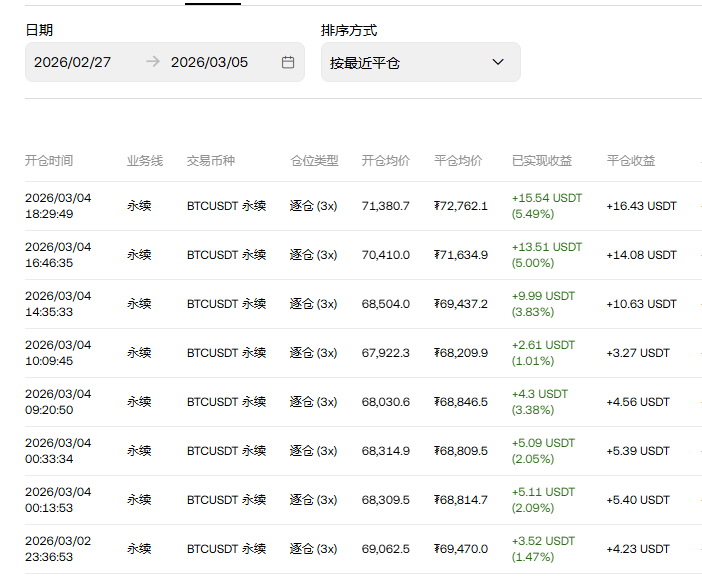Select the open time 2026/03/04 18:29:49
702x581 pixels.
(x=58, y=206)
